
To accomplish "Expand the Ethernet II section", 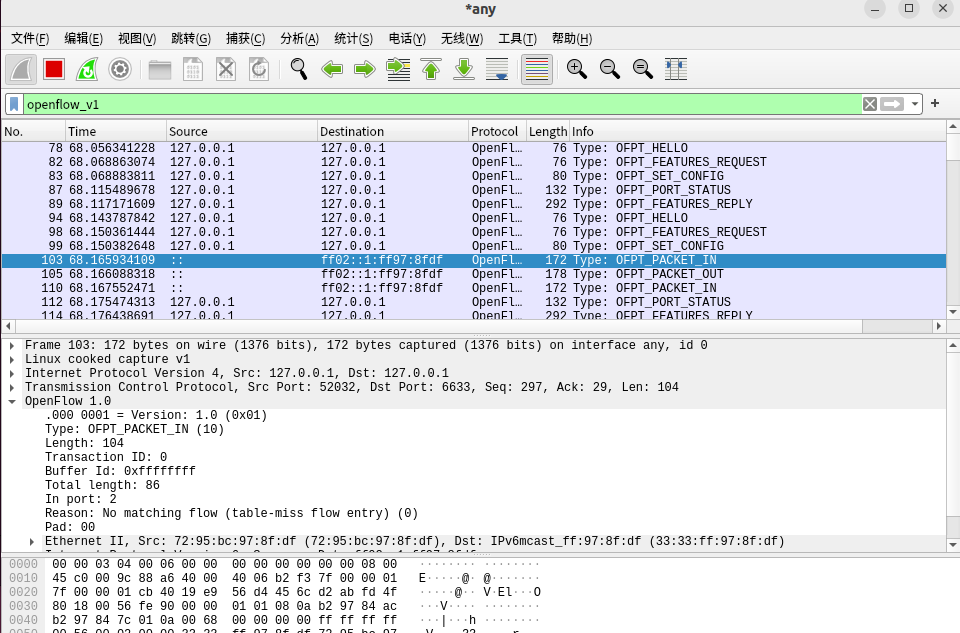I will pos(32,542).
